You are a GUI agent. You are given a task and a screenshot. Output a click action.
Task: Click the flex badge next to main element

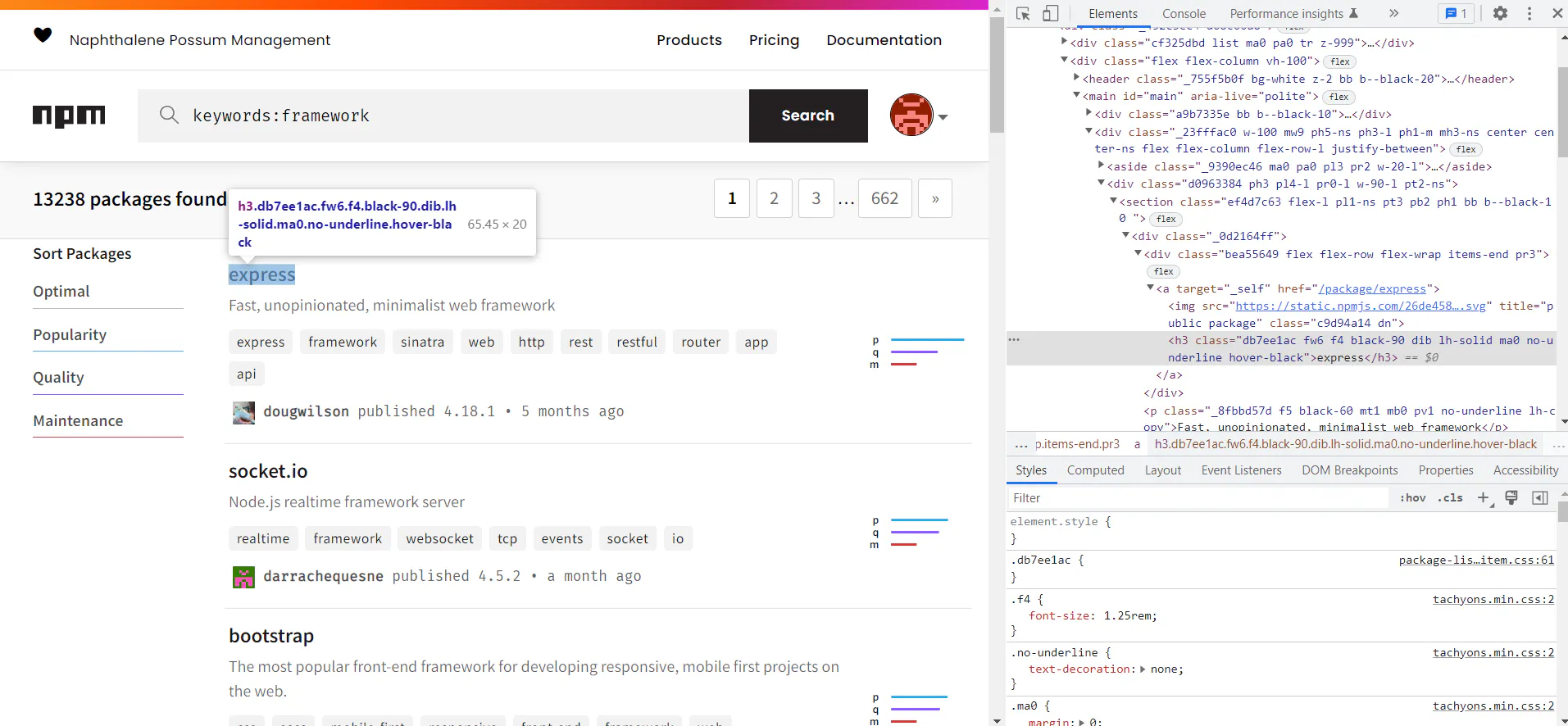1339,97
